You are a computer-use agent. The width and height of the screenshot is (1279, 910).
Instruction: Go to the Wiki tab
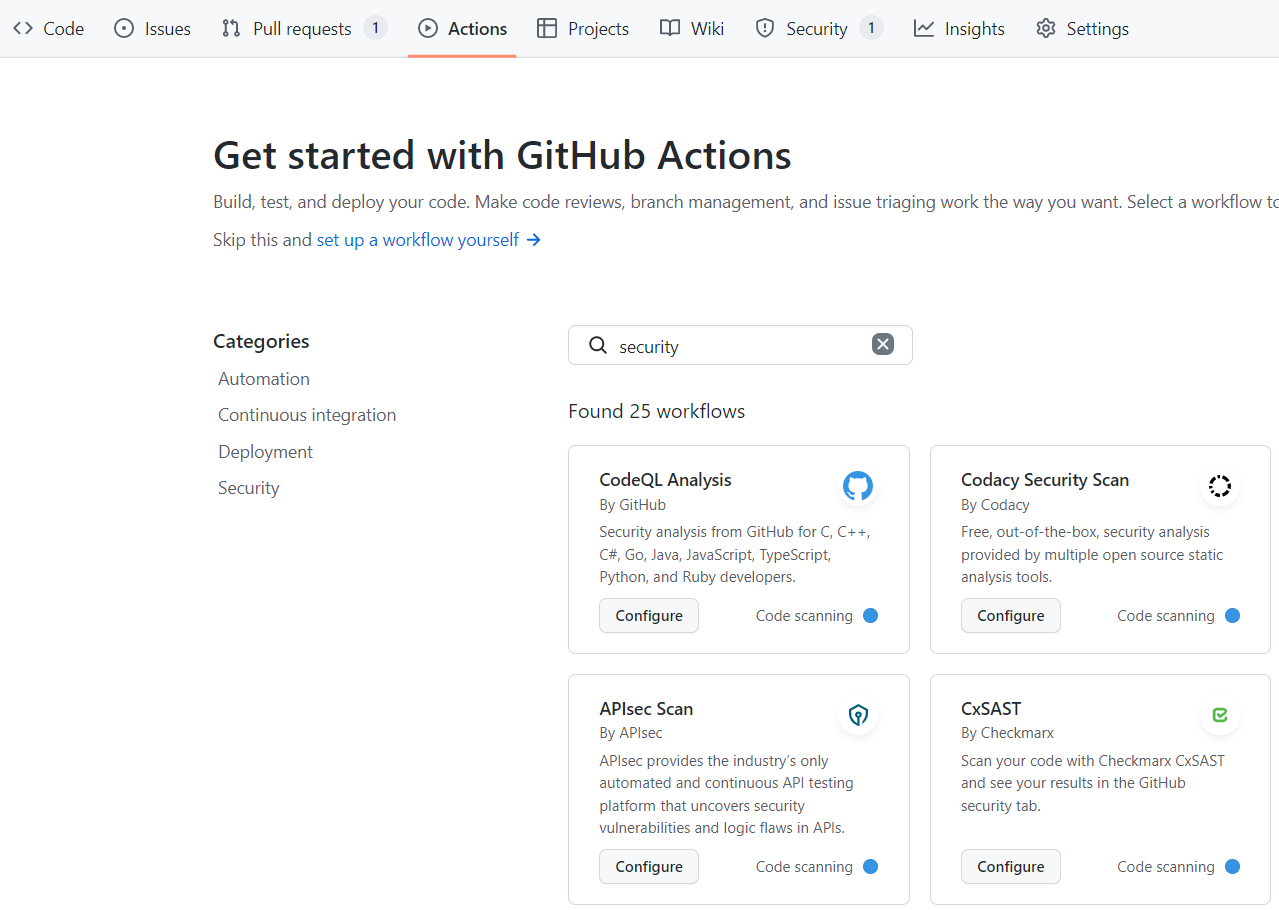pyautogui.click(x=691, y=28)
